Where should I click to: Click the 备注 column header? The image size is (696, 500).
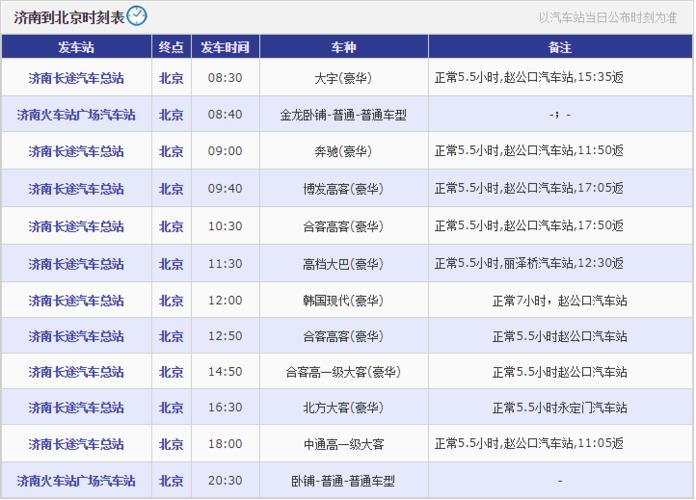click(x=560, y=47)
